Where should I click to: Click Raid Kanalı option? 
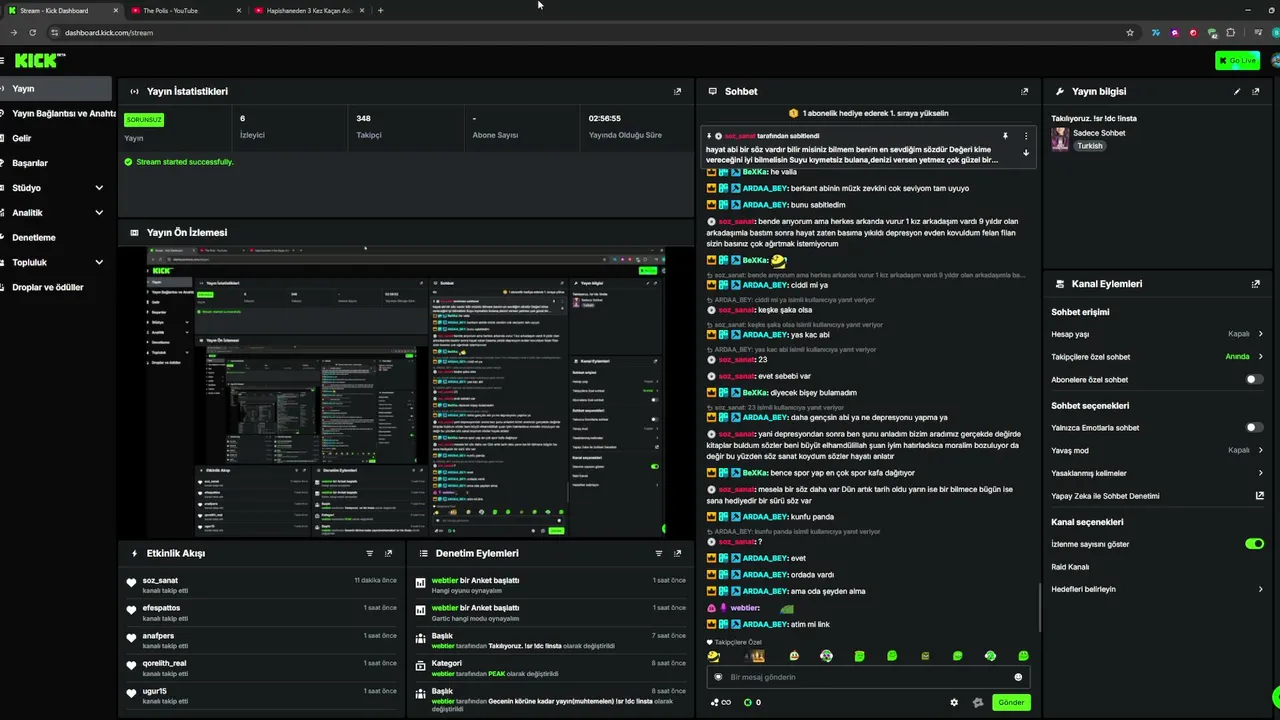point(1070,567)
